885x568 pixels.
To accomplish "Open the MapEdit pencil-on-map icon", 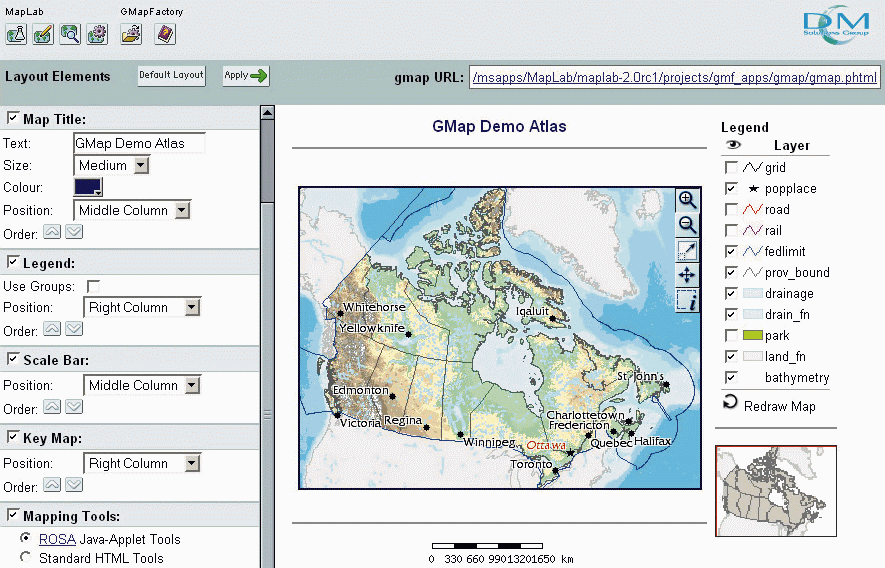I will pos(43,34).
